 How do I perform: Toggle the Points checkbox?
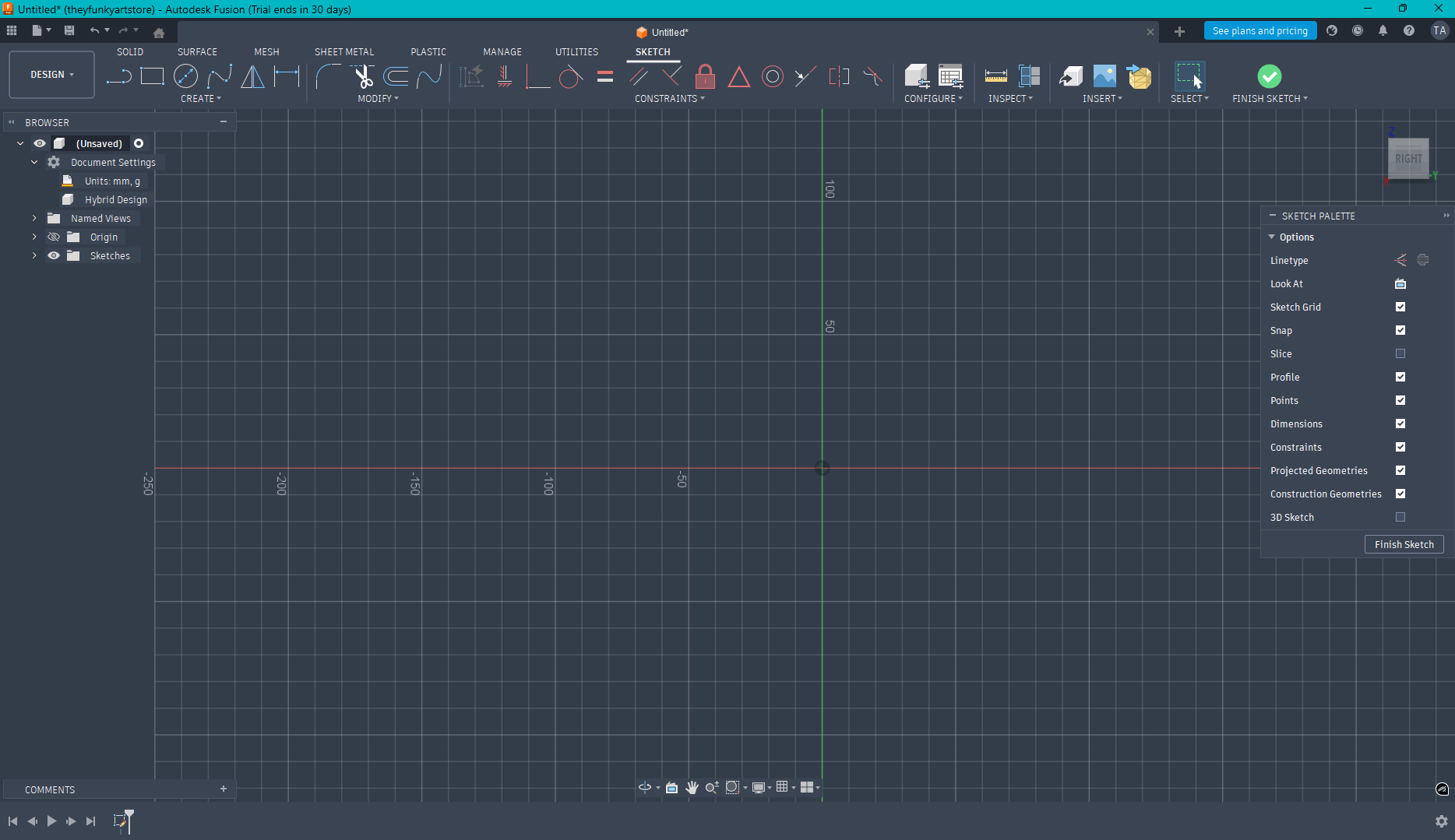(x=1400, y=400)
